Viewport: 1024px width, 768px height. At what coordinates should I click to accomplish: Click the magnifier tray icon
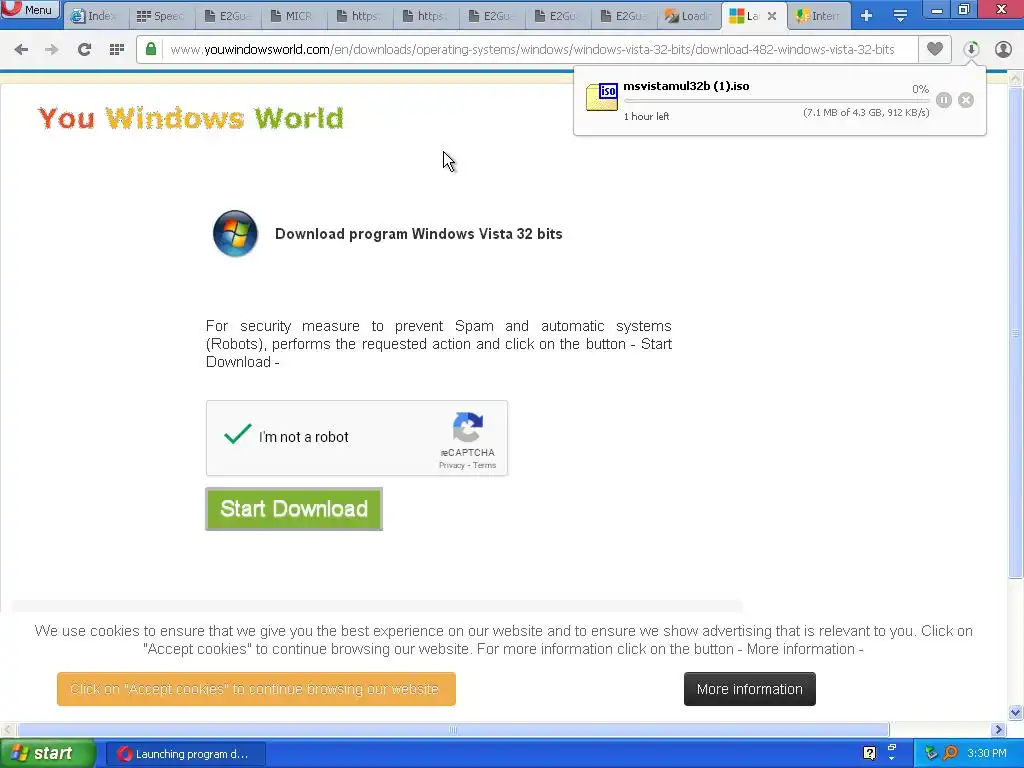[x=950, y=753]
